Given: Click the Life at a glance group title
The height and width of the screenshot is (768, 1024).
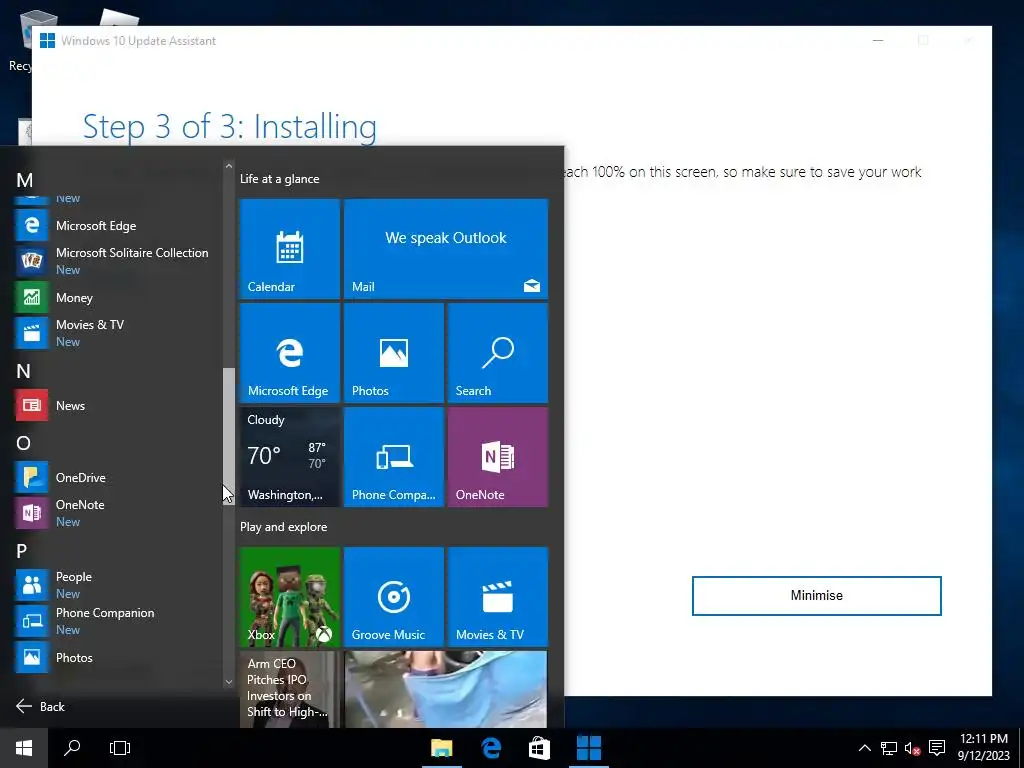Looking at the screenshot, I should 280,178.
